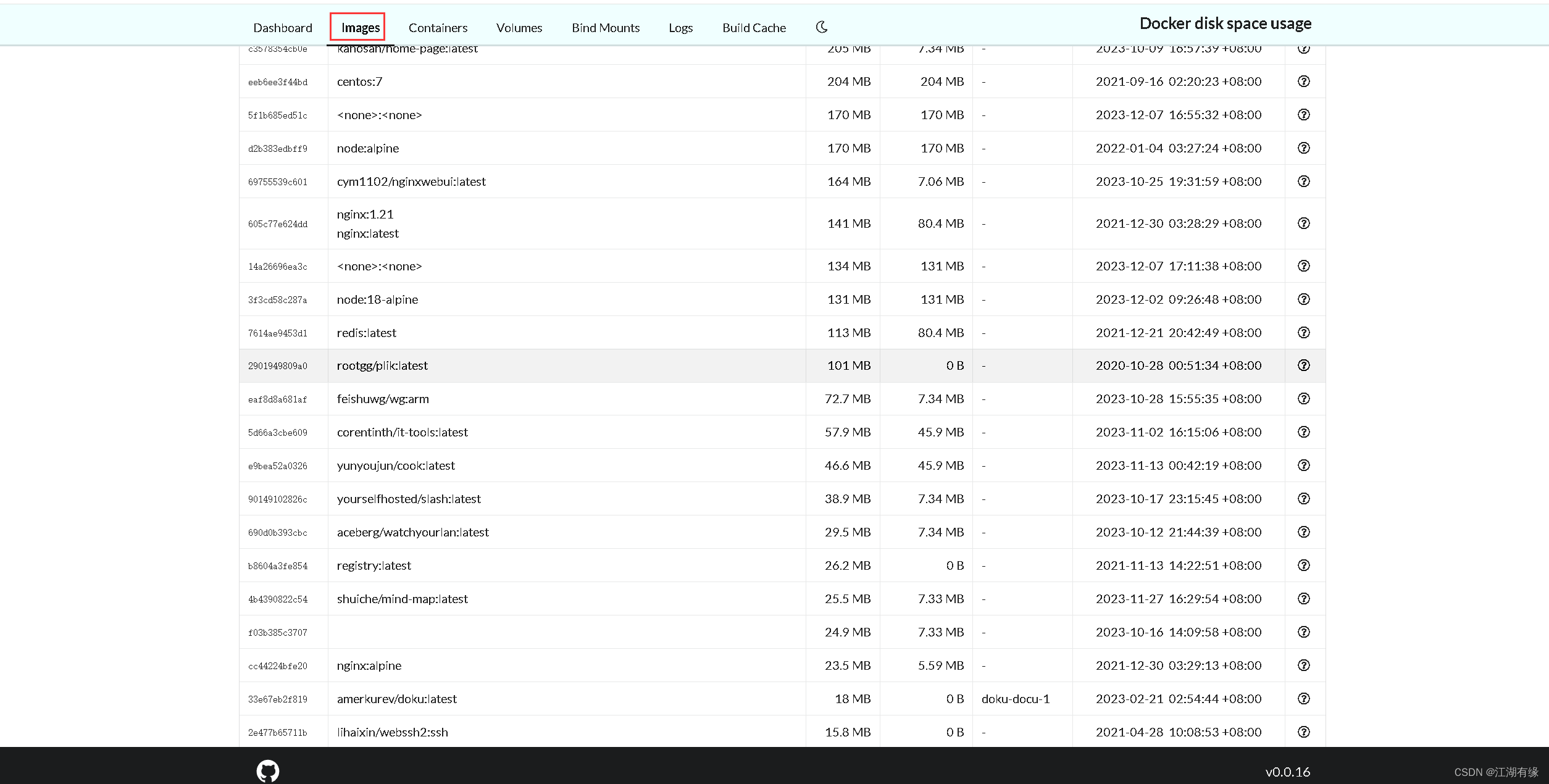Click the cym1102/nginxwebui:latest image row
The image size is (1549, 784).
(411, 181)
